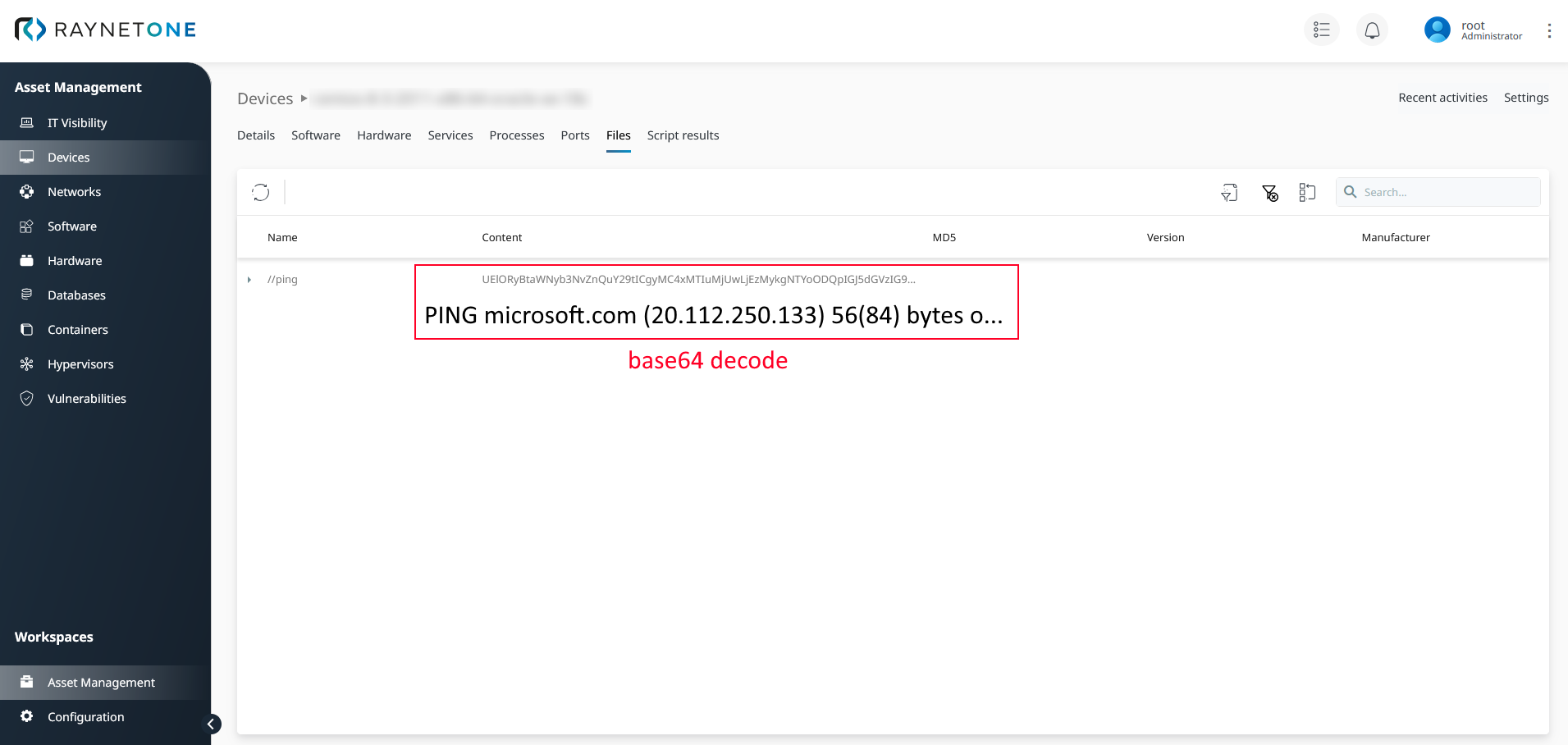Go to Hypervisors in the sidebar
This screenshot has width=1568, height=745.
coord(80,364)
